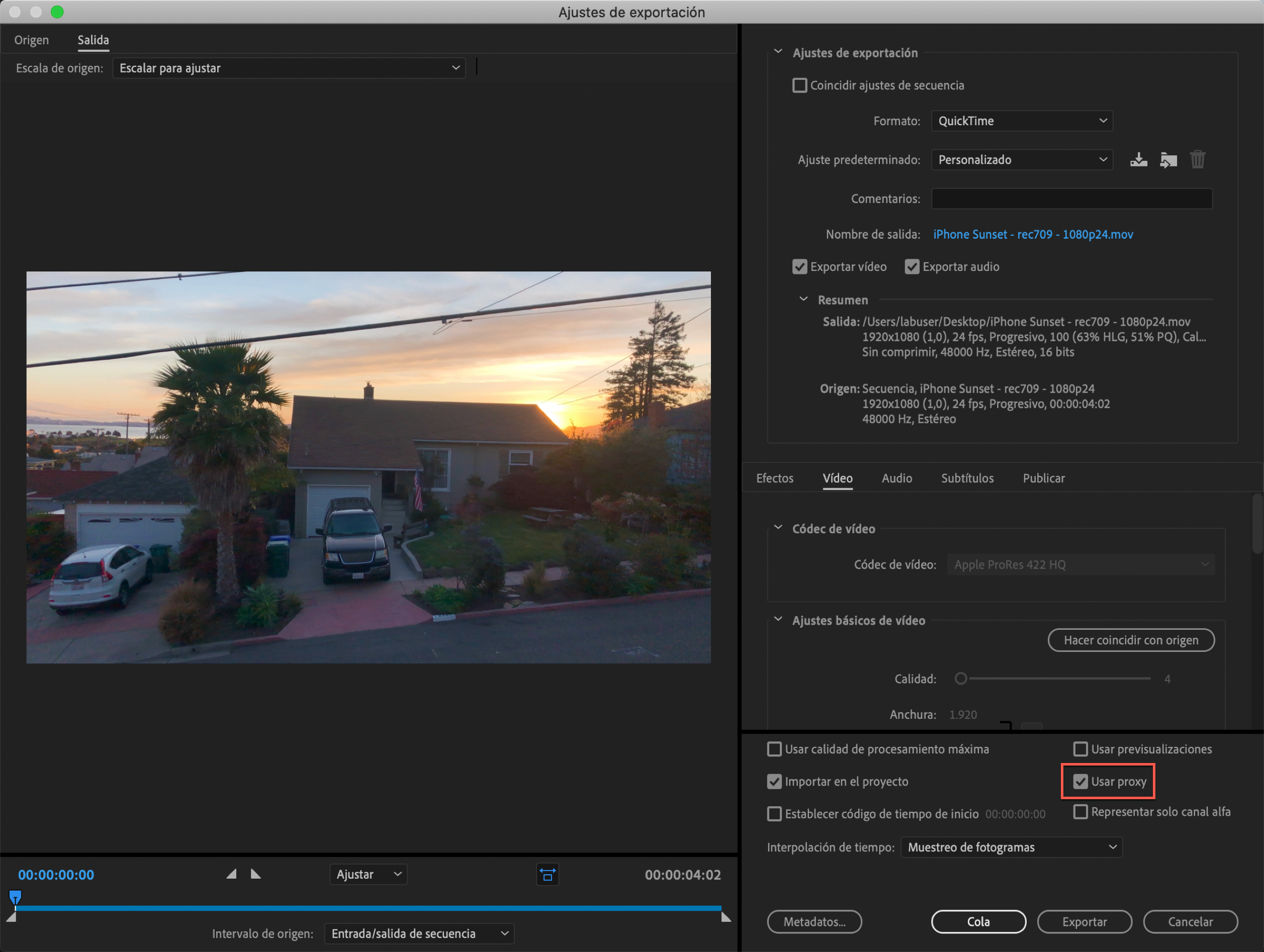Click the save preset icon
Screen dimensions: 1264x952
tap(1138, 159)
